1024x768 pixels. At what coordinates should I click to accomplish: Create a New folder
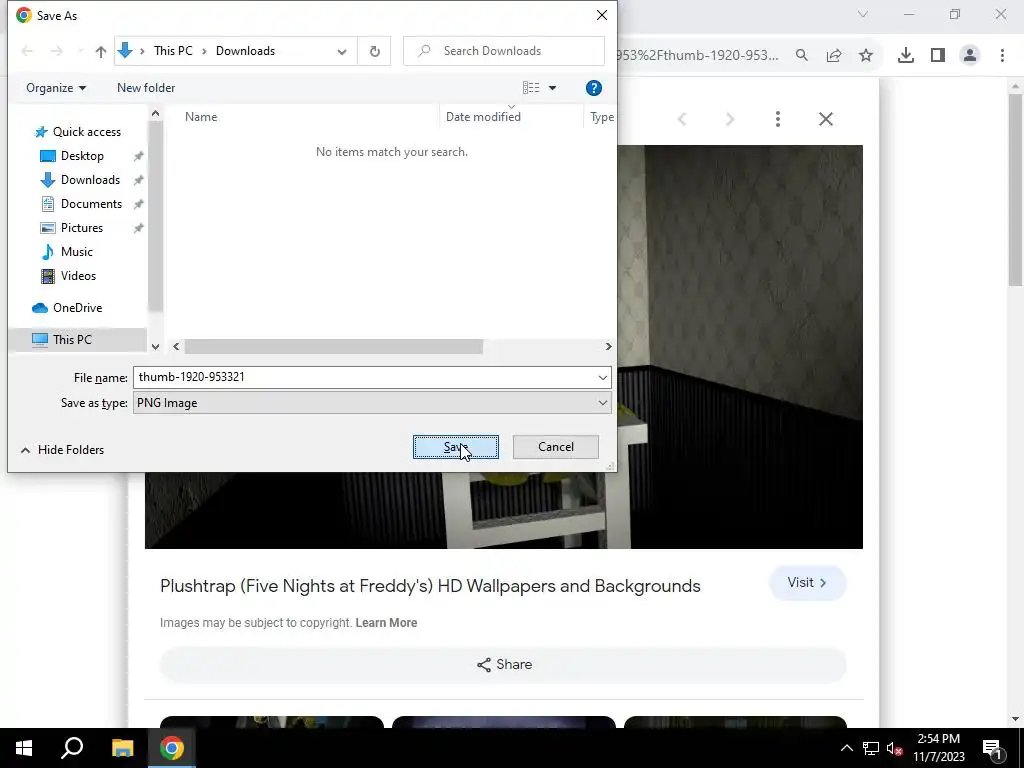click(146, 88)
